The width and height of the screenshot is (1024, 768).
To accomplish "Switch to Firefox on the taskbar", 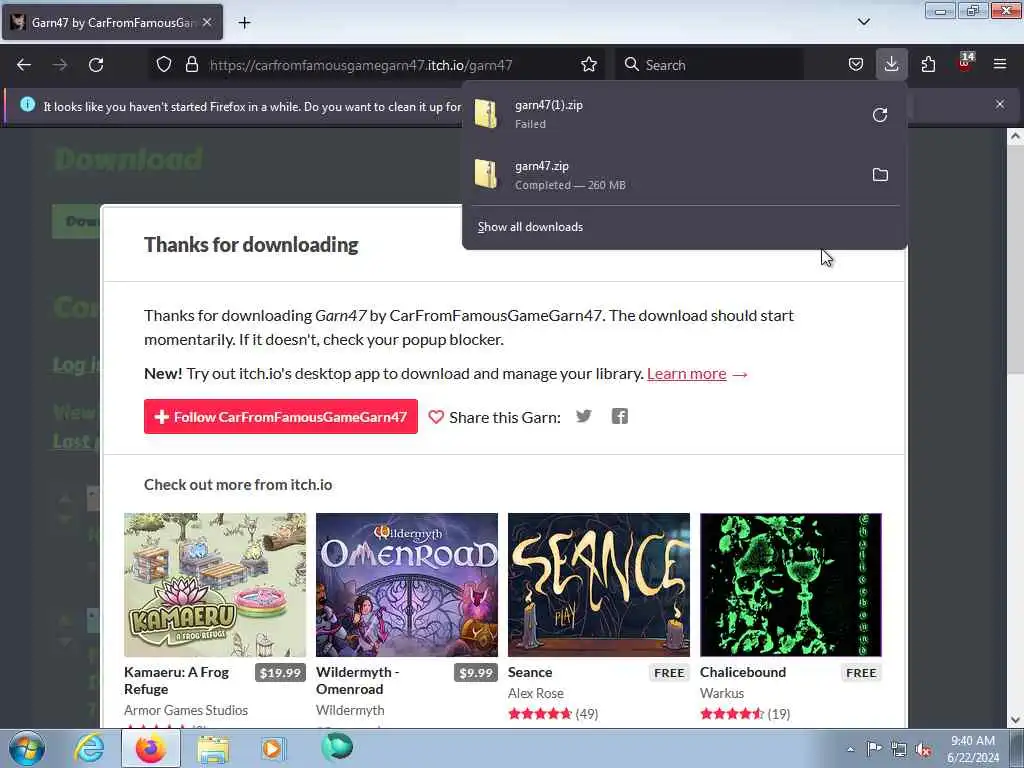I will [x=151, y=748].
